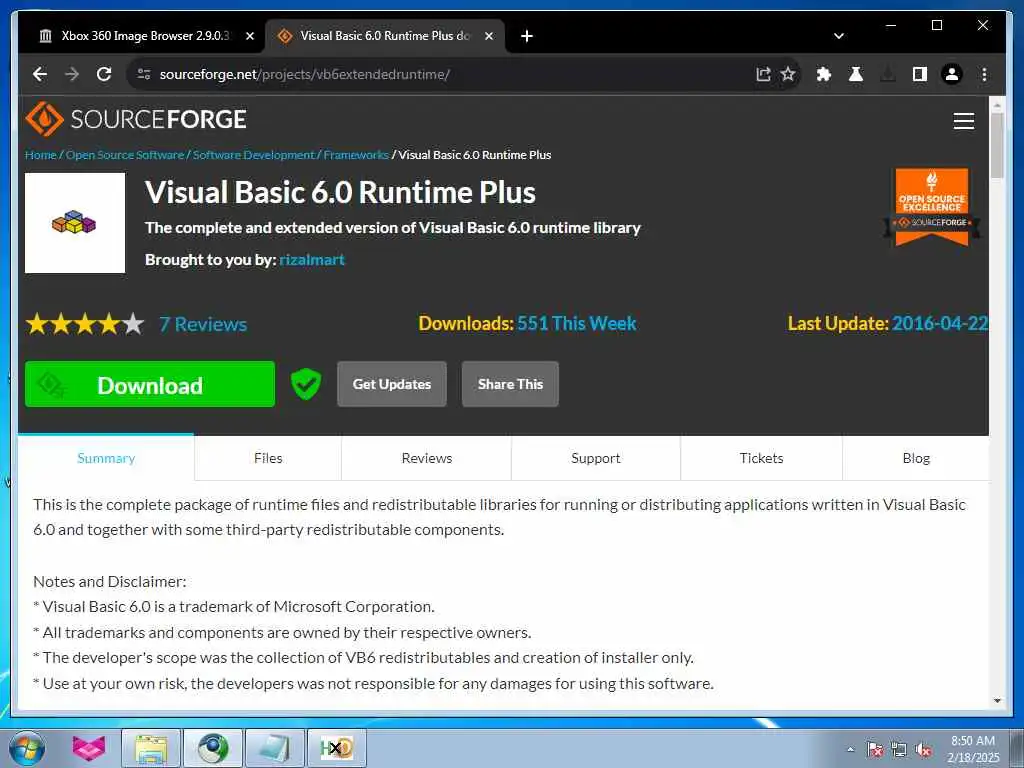Switch to the Blog tab
This screenshot has width=1024, height=768.
(916, 458)
